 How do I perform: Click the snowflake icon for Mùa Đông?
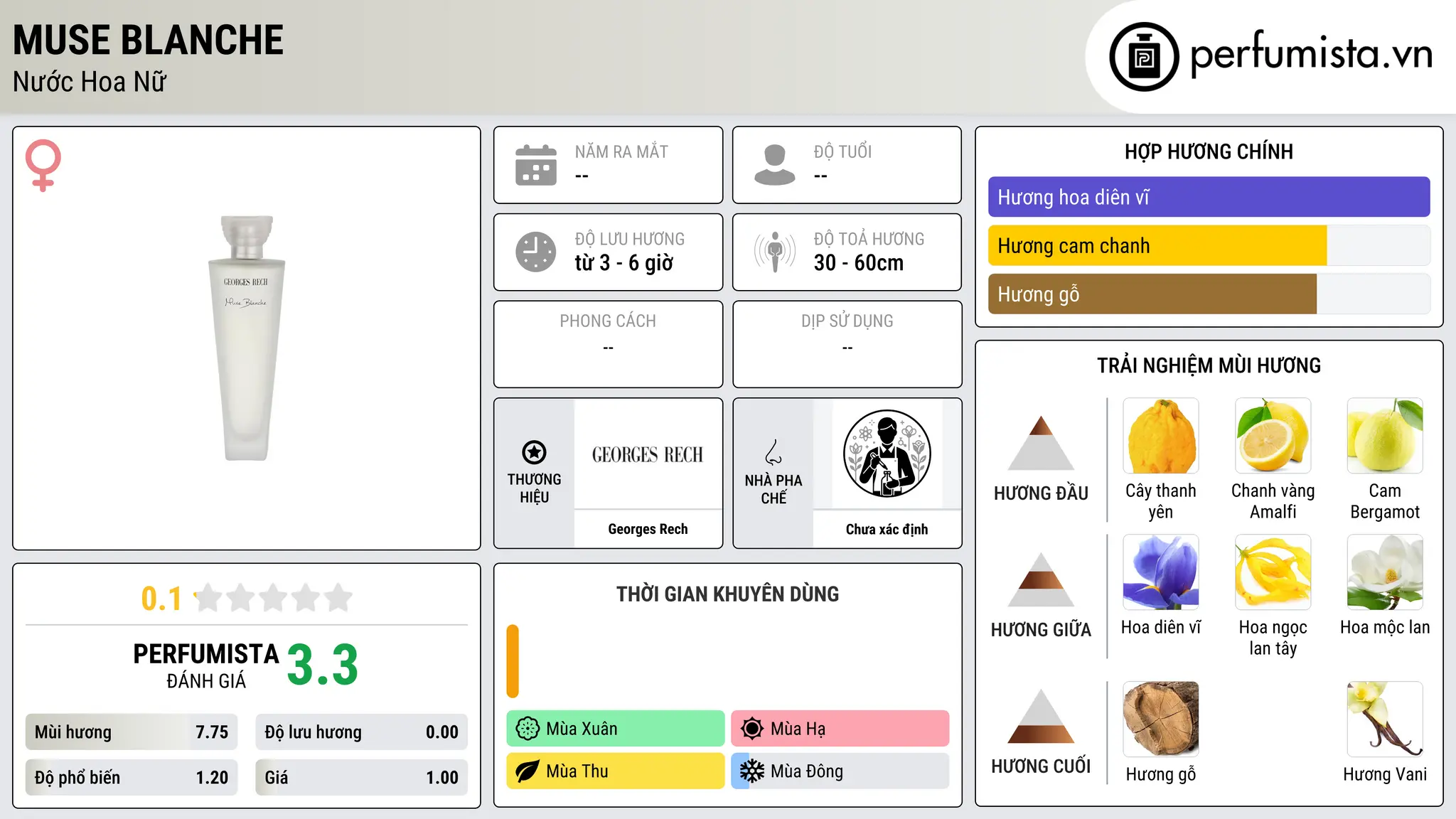coord(751,771)
